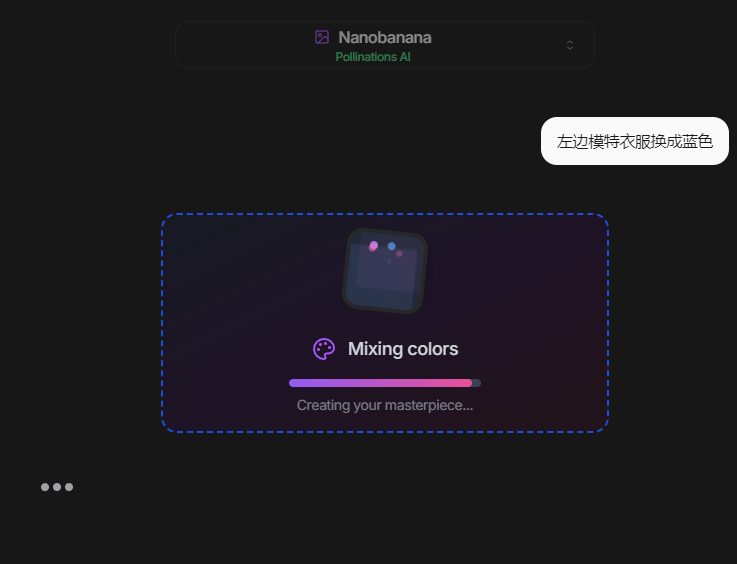The image size is (737, 564).
Task: Click the blue paint dot on the canvas card
Action: pyautogui.click(x=392, y=246)
